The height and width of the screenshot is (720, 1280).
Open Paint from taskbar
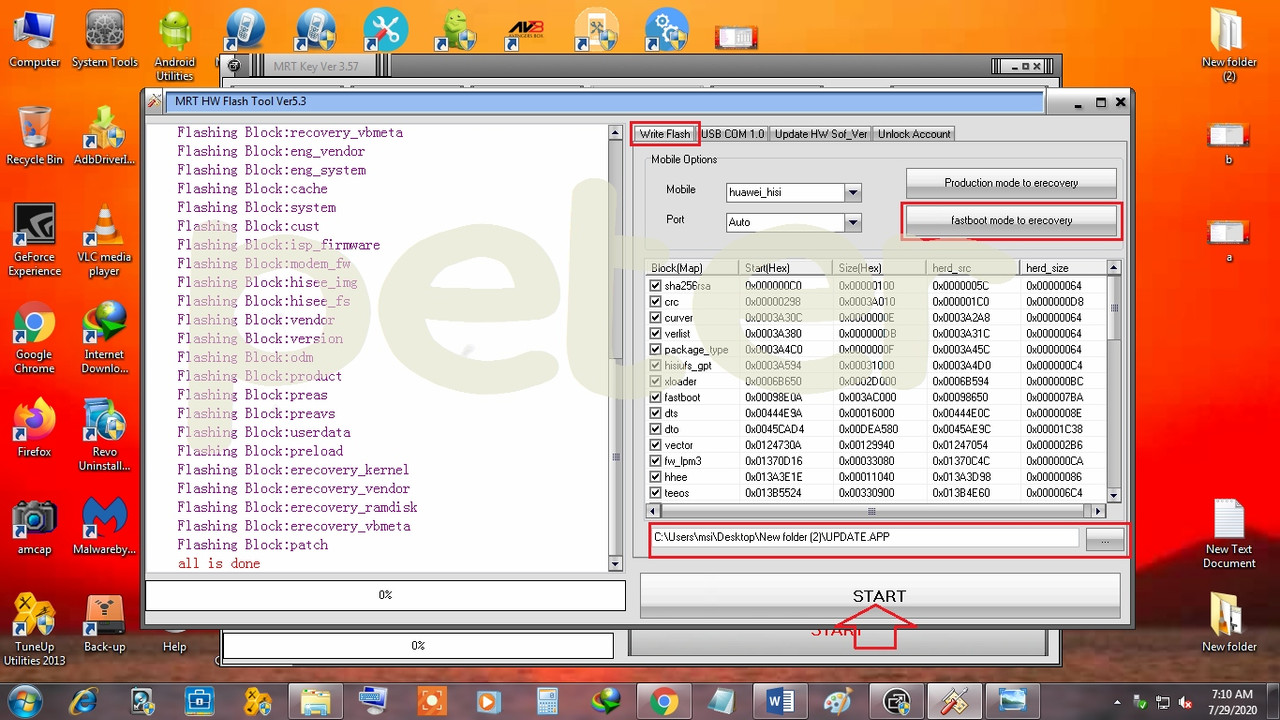[x=837, y=700]
